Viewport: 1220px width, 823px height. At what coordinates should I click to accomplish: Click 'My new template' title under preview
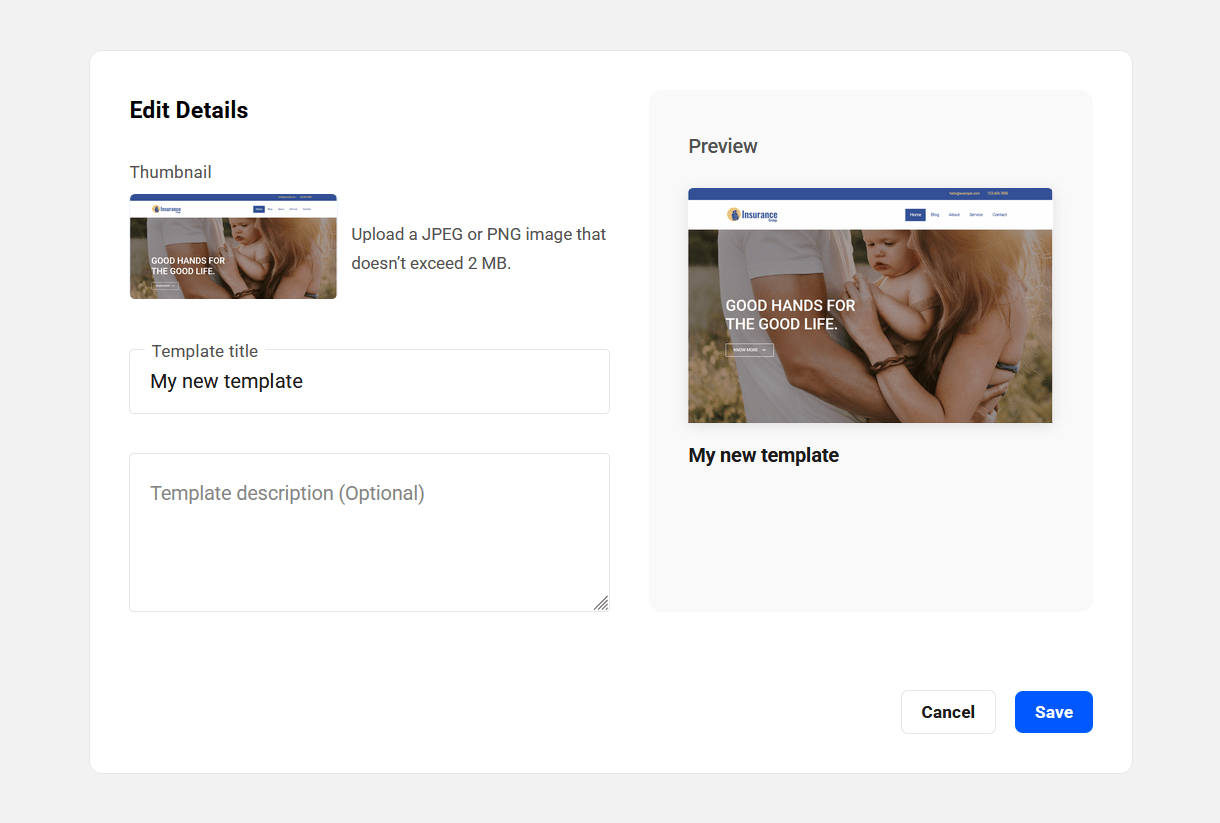point(764,455)
